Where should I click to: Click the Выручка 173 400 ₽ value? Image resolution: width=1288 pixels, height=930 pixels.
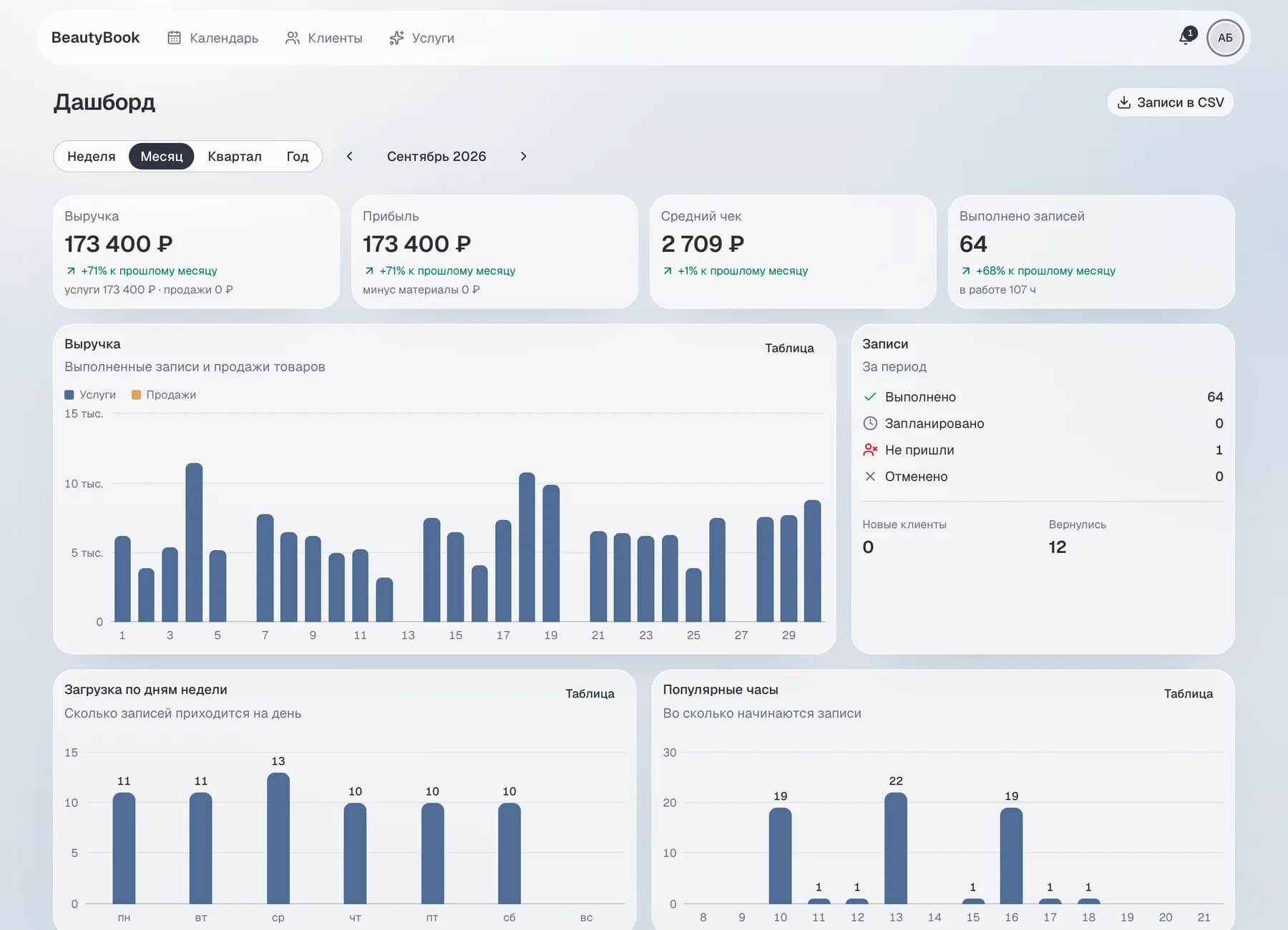pos(119,244)
